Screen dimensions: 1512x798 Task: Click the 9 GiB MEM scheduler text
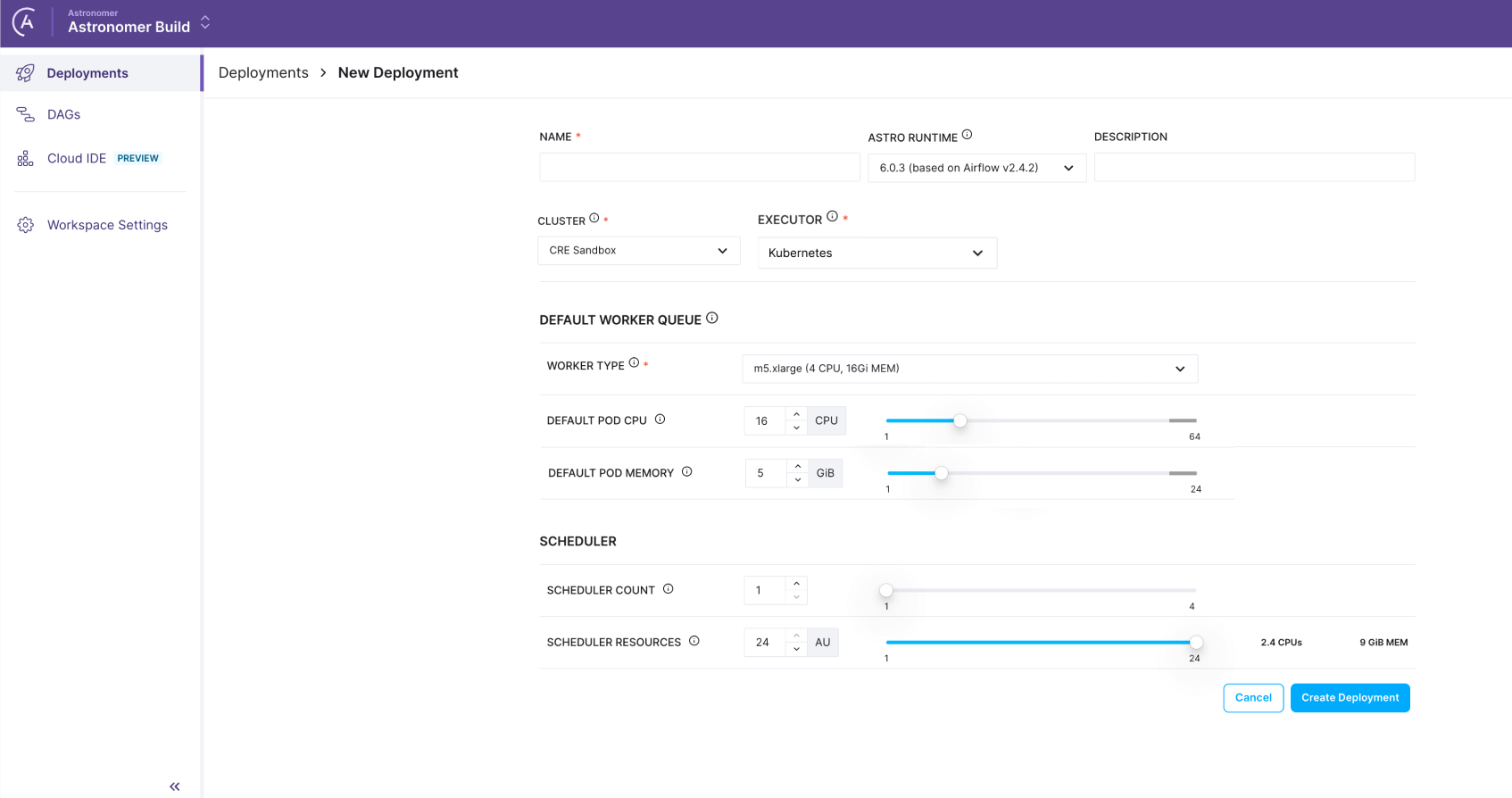pyautogui.click(x=1383, y=643)
